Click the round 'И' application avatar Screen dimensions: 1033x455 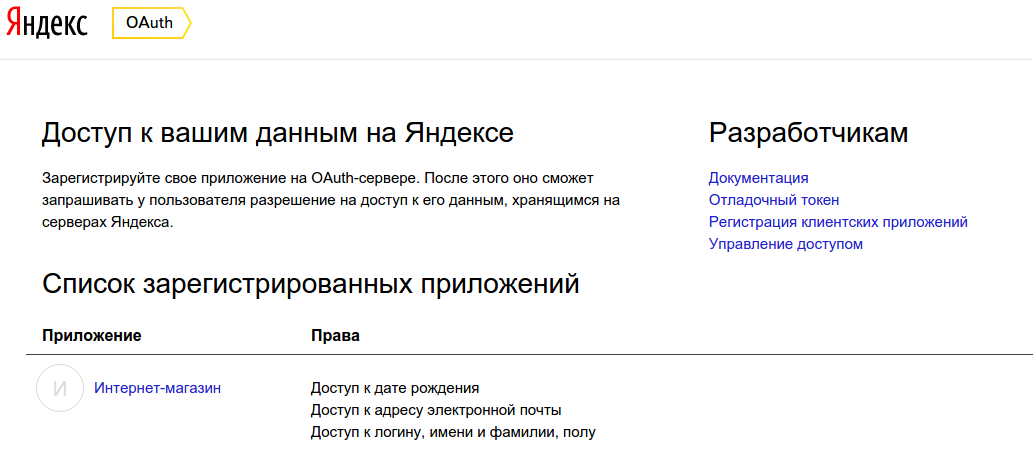(x=59, y=388)
